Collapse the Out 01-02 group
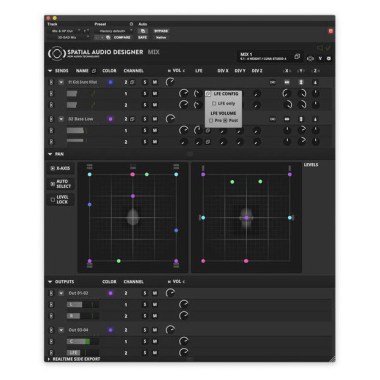The height and width of the screenshot is (380, 380). coord(61,293)
